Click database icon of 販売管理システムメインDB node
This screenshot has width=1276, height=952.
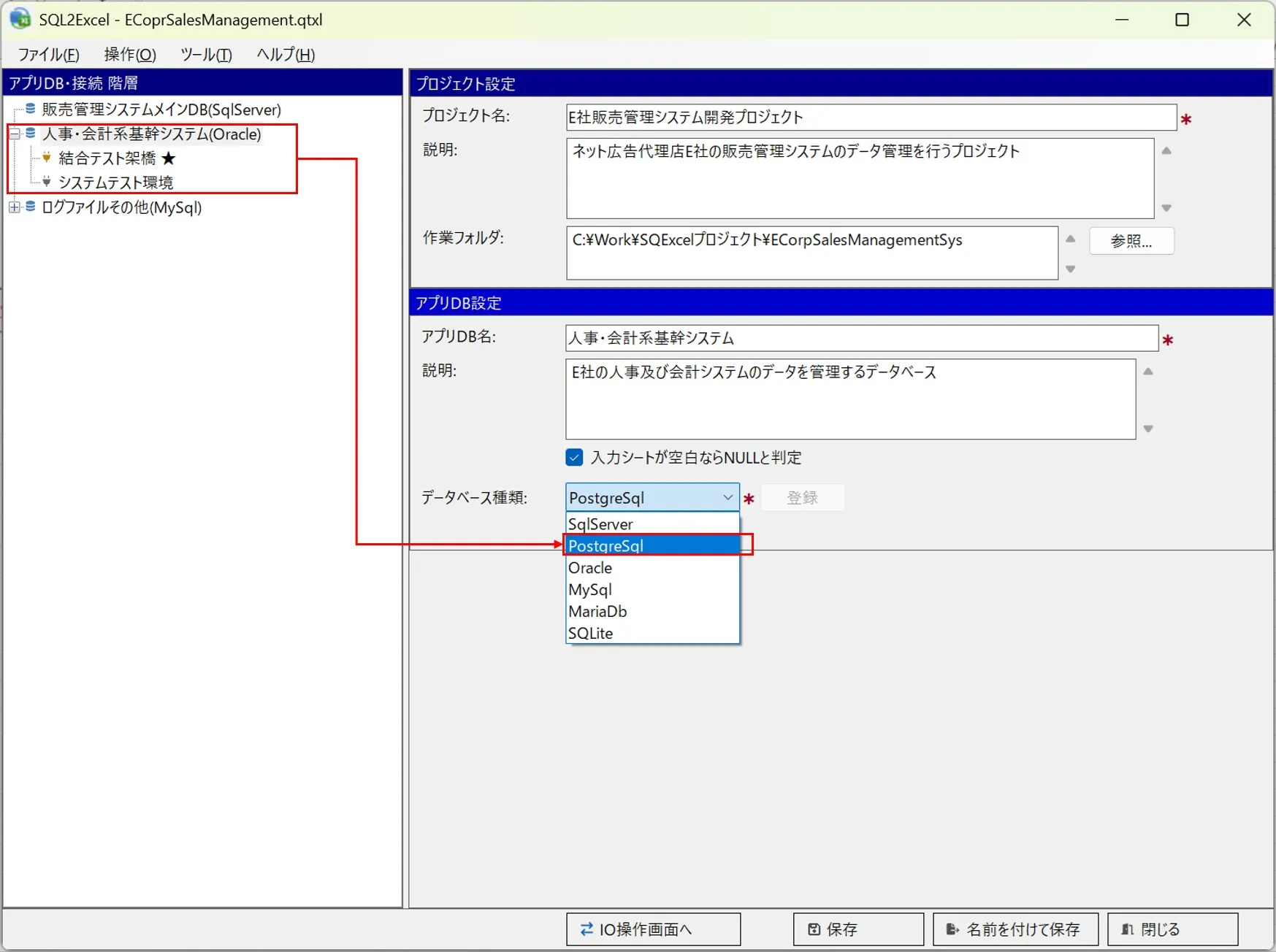(x=31, y=109)
